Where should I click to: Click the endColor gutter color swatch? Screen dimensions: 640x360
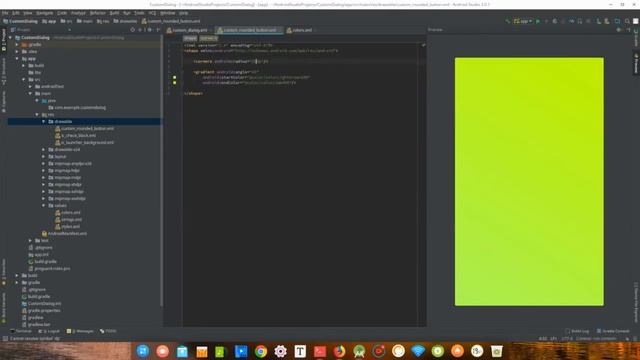coord(175,82)
